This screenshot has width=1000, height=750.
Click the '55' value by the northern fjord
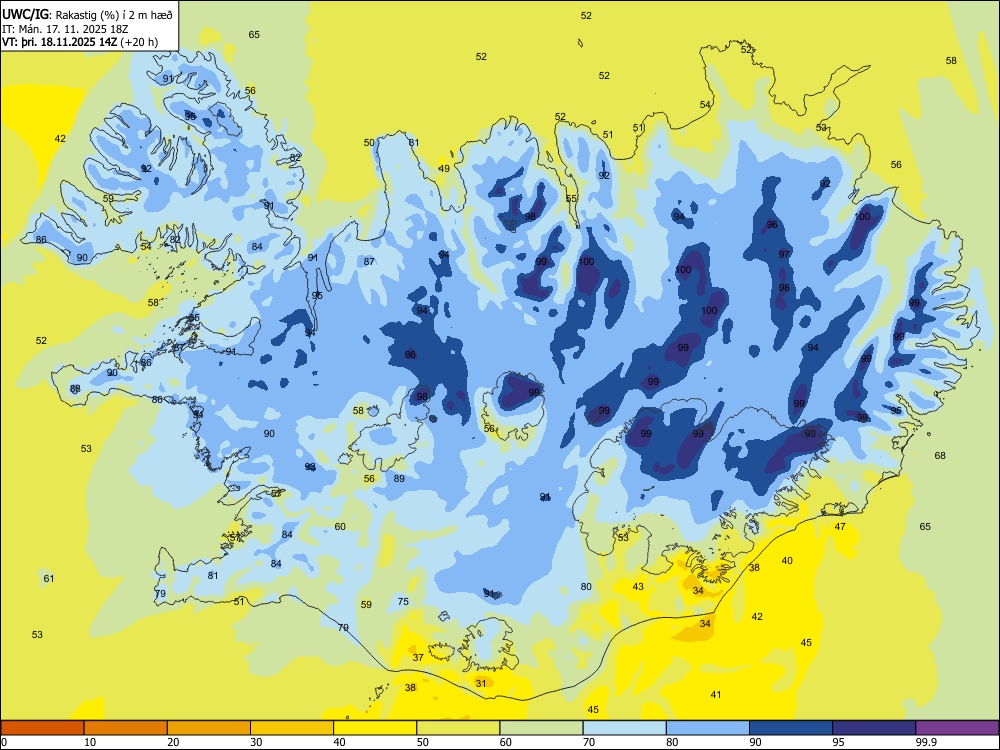pos(571,199)
